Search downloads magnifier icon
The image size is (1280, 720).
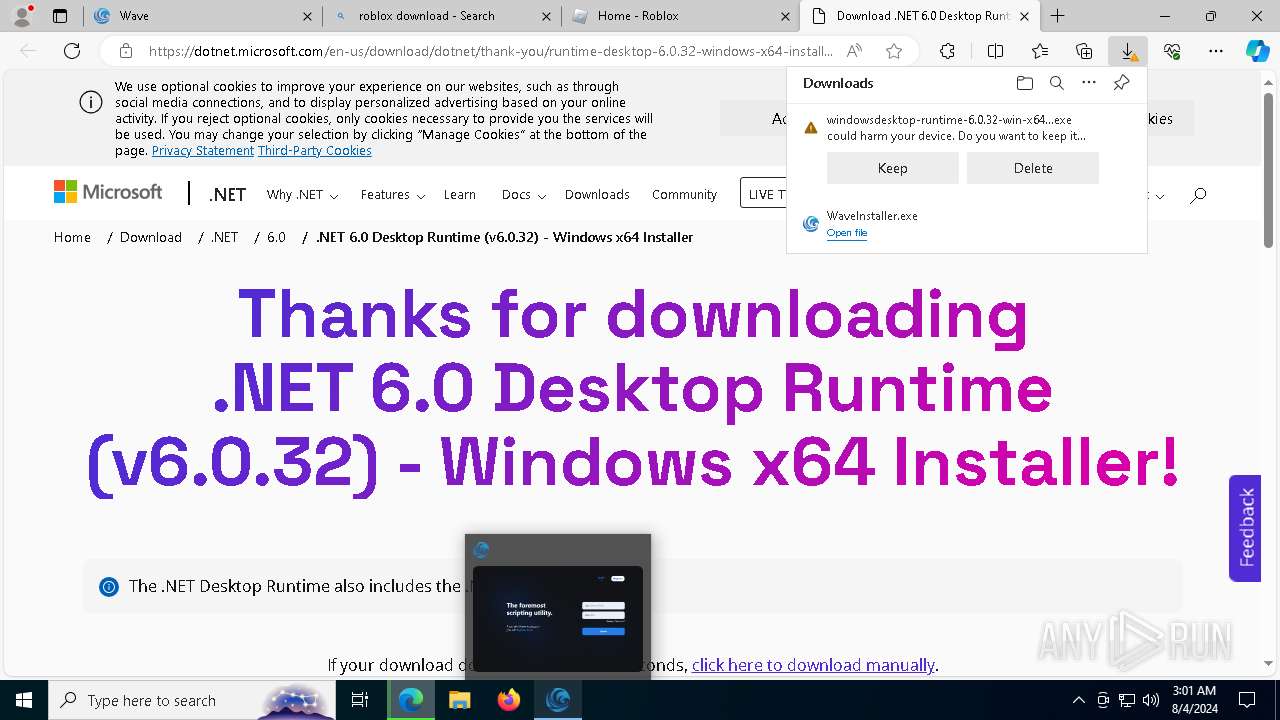coord(1057,83)
